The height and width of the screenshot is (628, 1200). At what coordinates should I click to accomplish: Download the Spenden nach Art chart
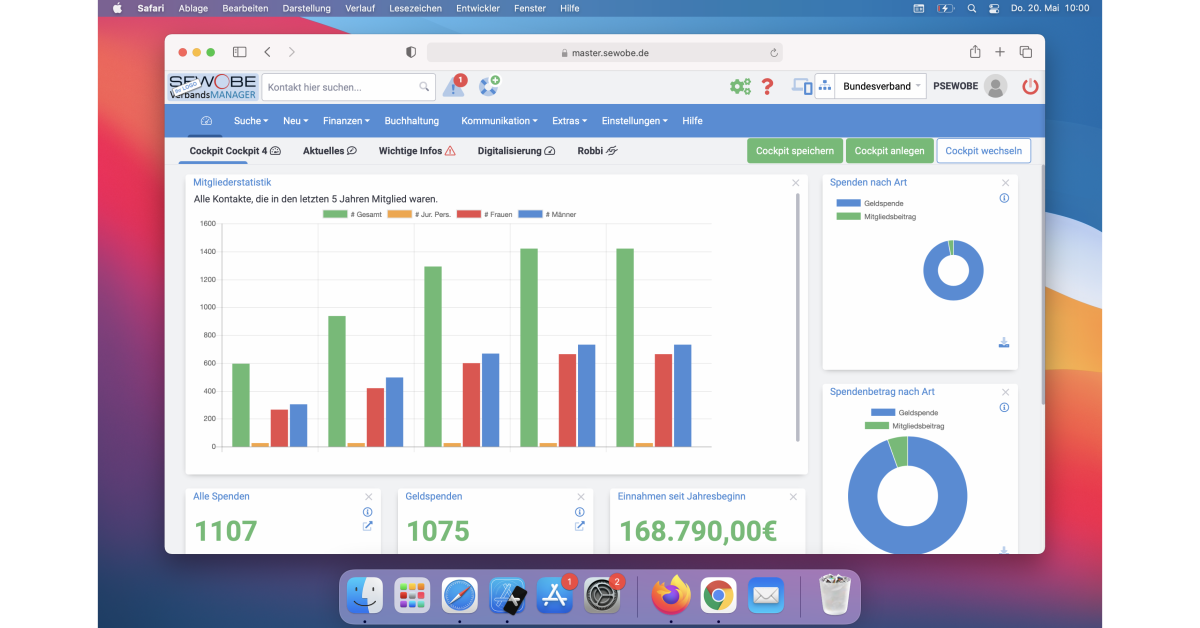point(1004,343)
